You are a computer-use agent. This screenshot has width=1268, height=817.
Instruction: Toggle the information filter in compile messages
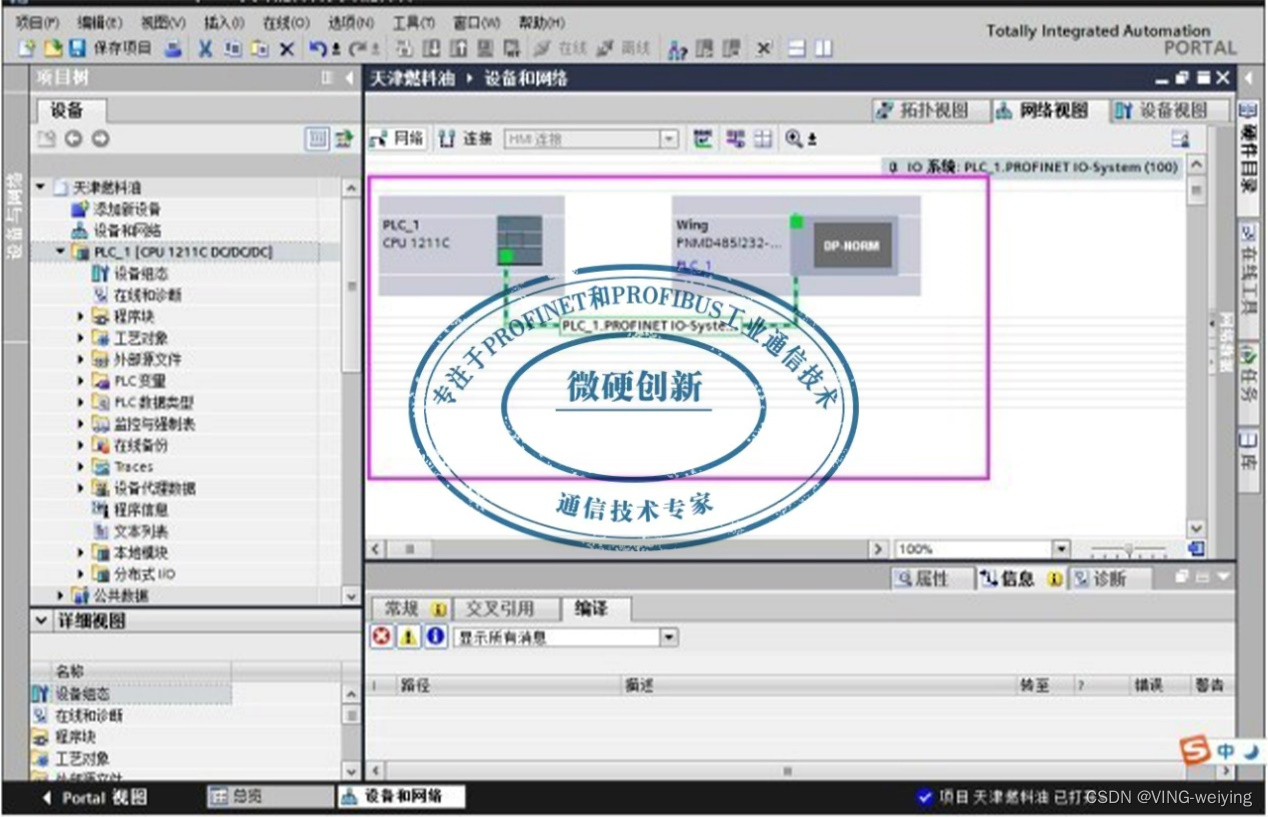[x=435, y=637]
